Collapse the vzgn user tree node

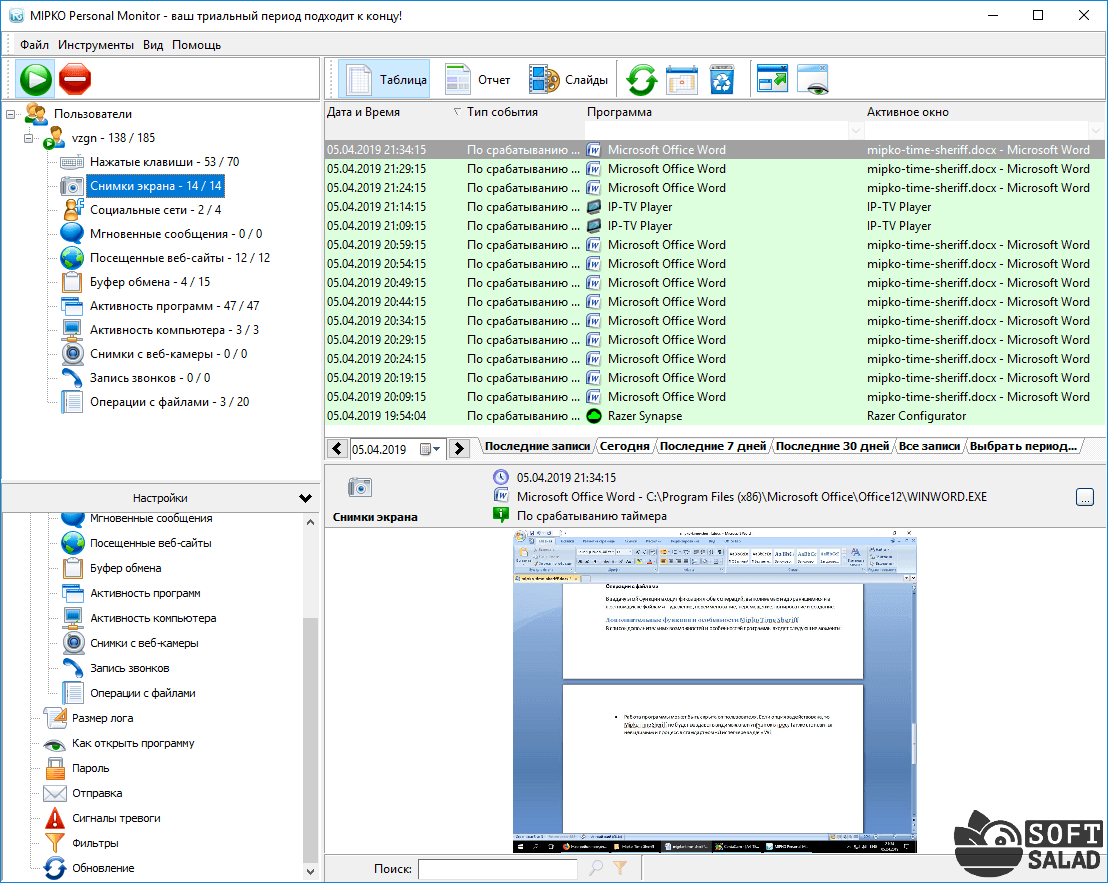tap(29, 138)
